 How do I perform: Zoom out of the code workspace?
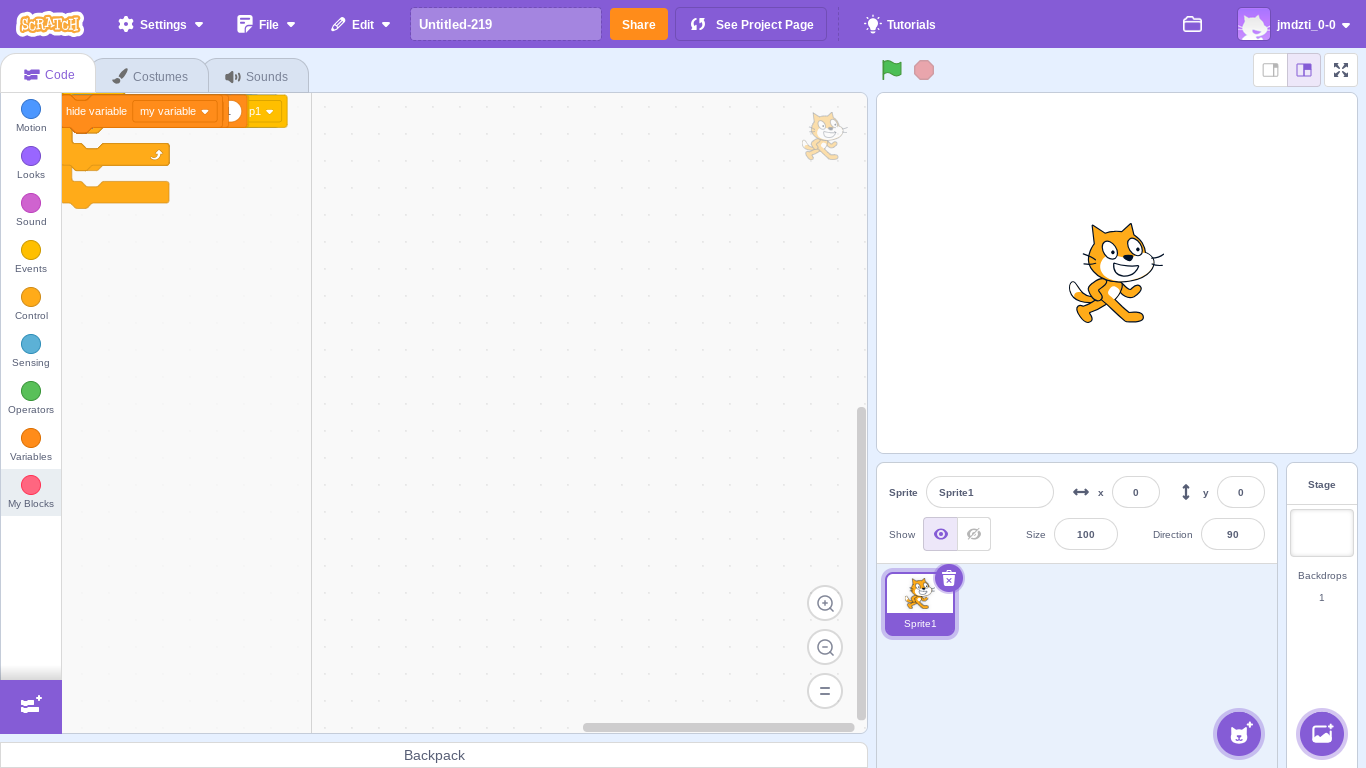(825, 647)
